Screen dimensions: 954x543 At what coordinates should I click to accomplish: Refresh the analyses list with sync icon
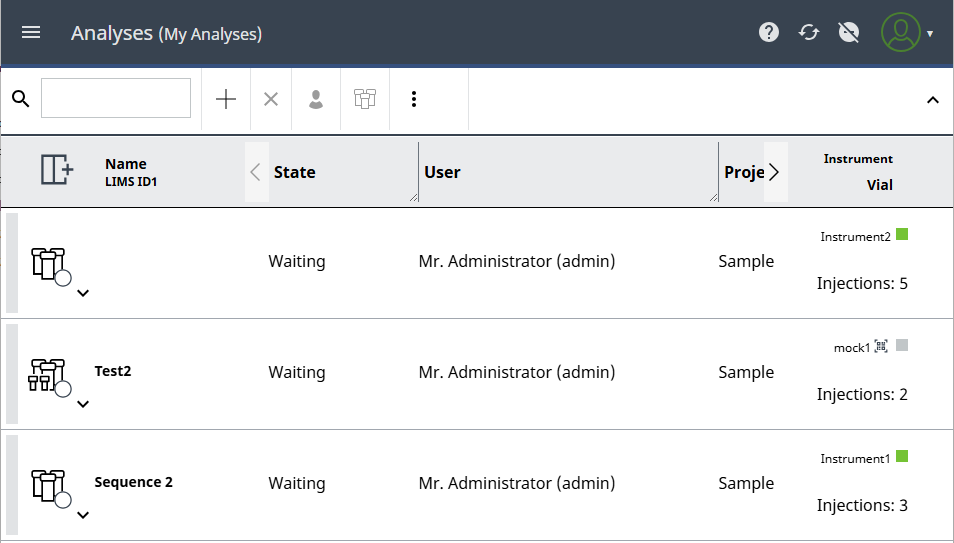[809, 32]
